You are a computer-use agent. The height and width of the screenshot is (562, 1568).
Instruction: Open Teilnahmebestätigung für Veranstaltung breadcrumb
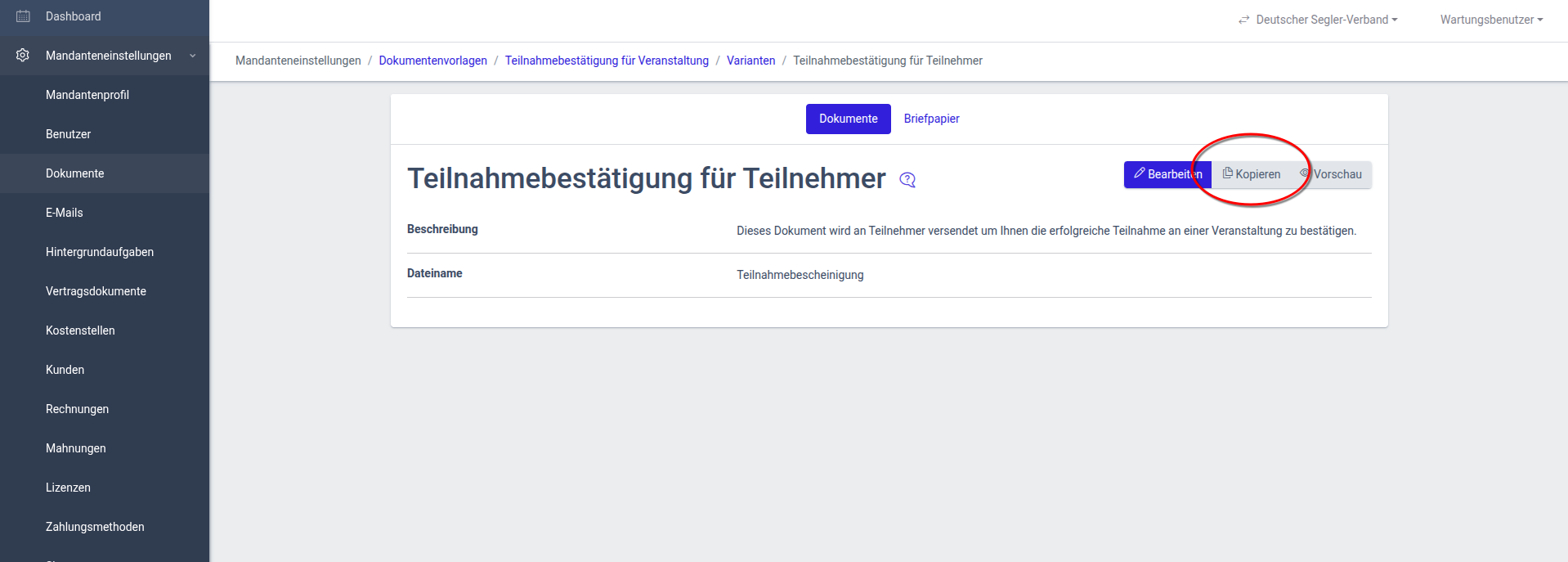coord(607,61)
